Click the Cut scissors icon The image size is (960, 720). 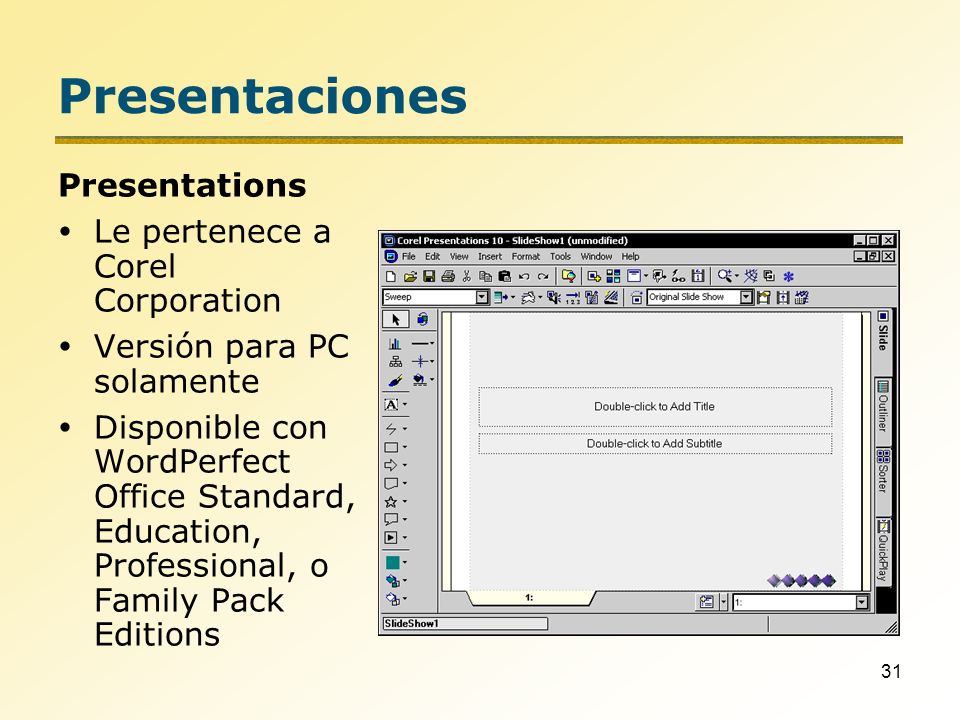(x=467, y=276)
